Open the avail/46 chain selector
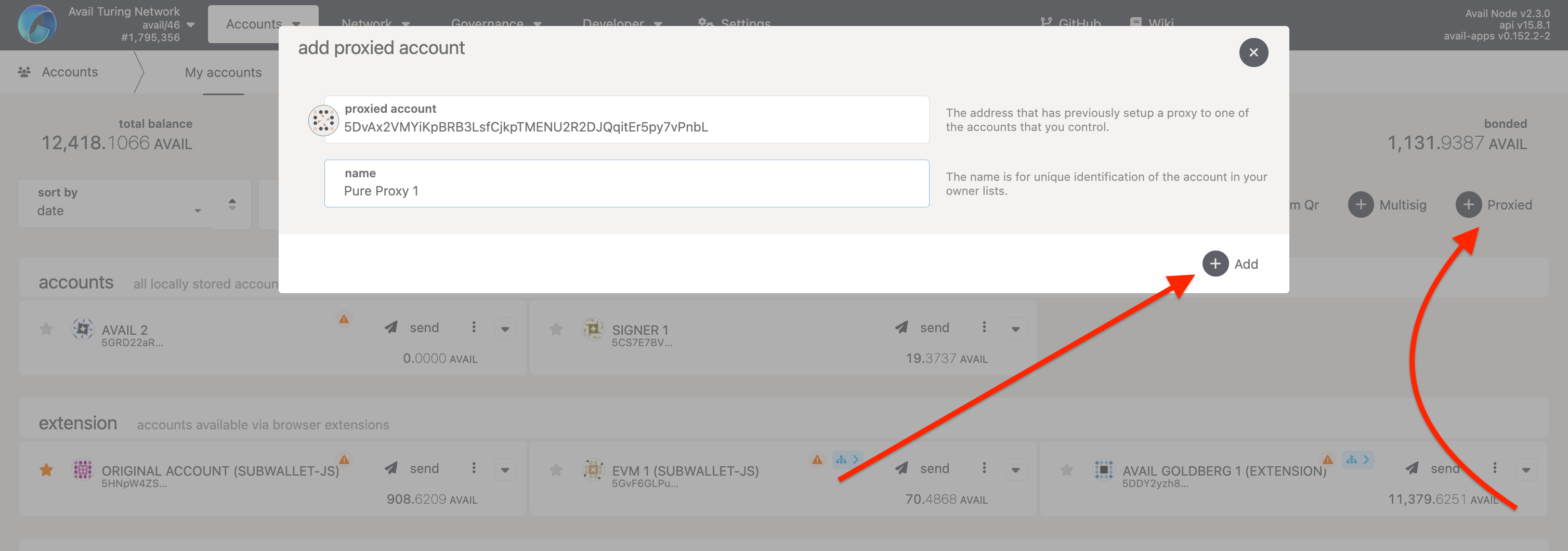The height and width of the screenshot is (551, 1568). [x=166, y=24]
